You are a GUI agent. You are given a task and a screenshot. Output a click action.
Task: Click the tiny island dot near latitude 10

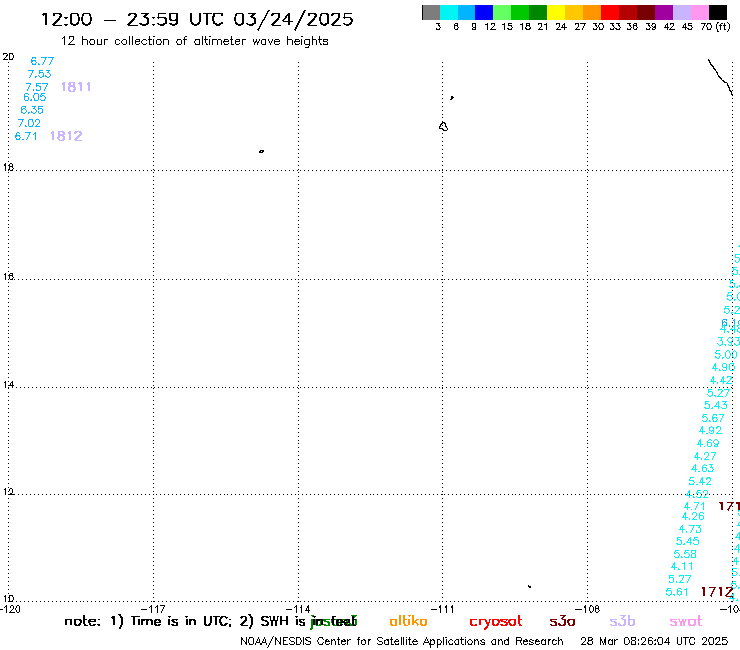coord(530,586)
